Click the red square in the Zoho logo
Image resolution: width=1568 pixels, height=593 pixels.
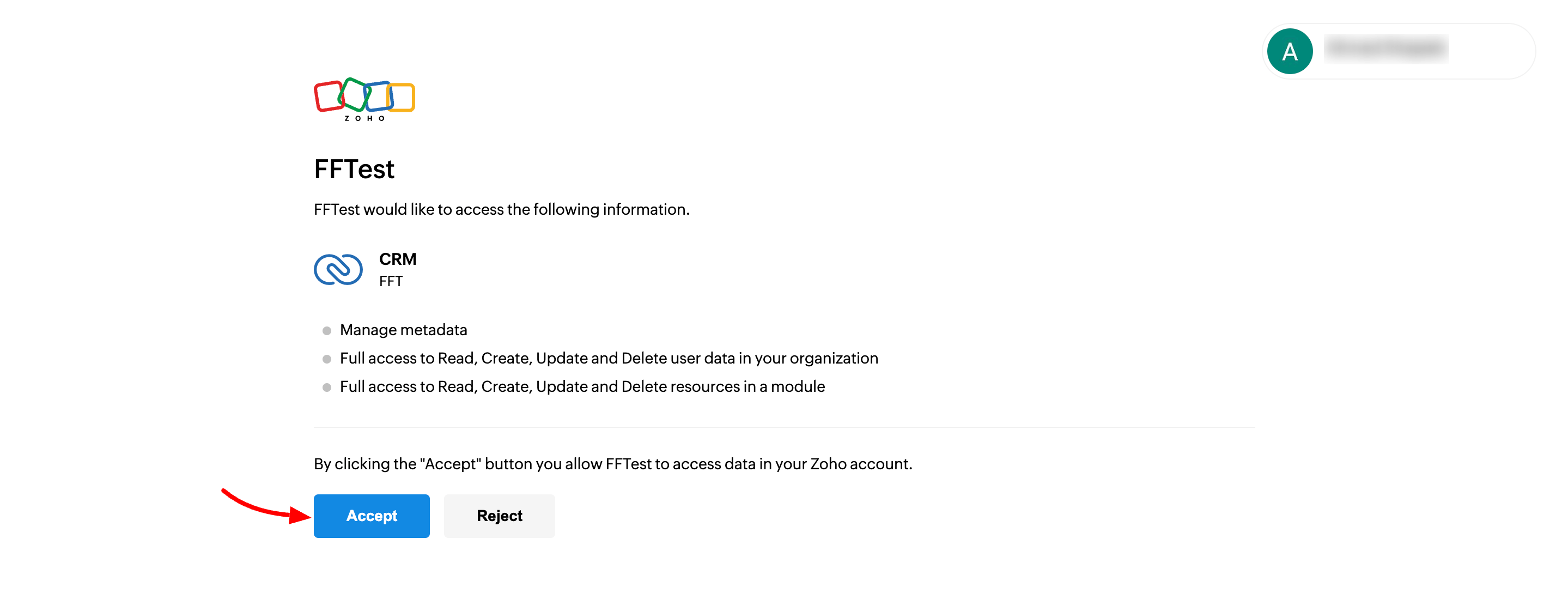[x=329, y=96]
